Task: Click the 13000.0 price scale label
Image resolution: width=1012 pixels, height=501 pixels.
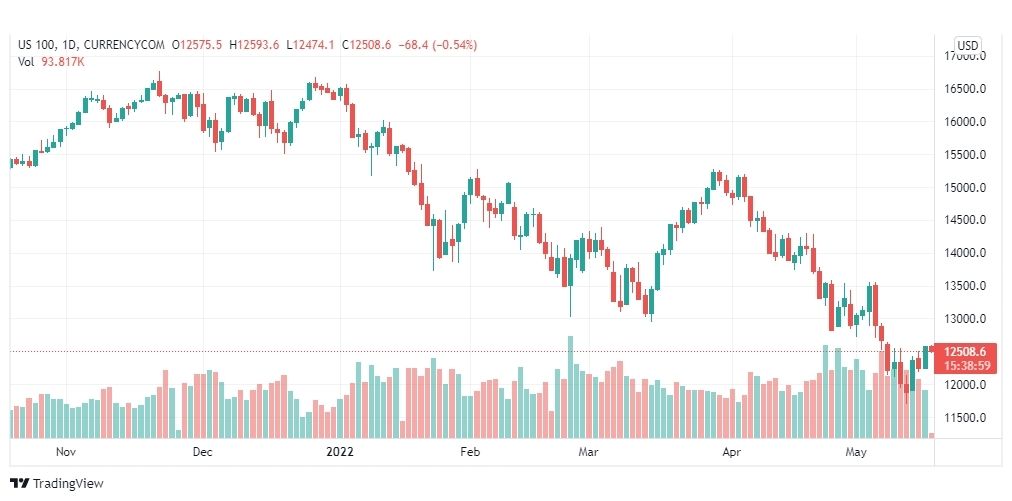Action: tap(965, 319)
